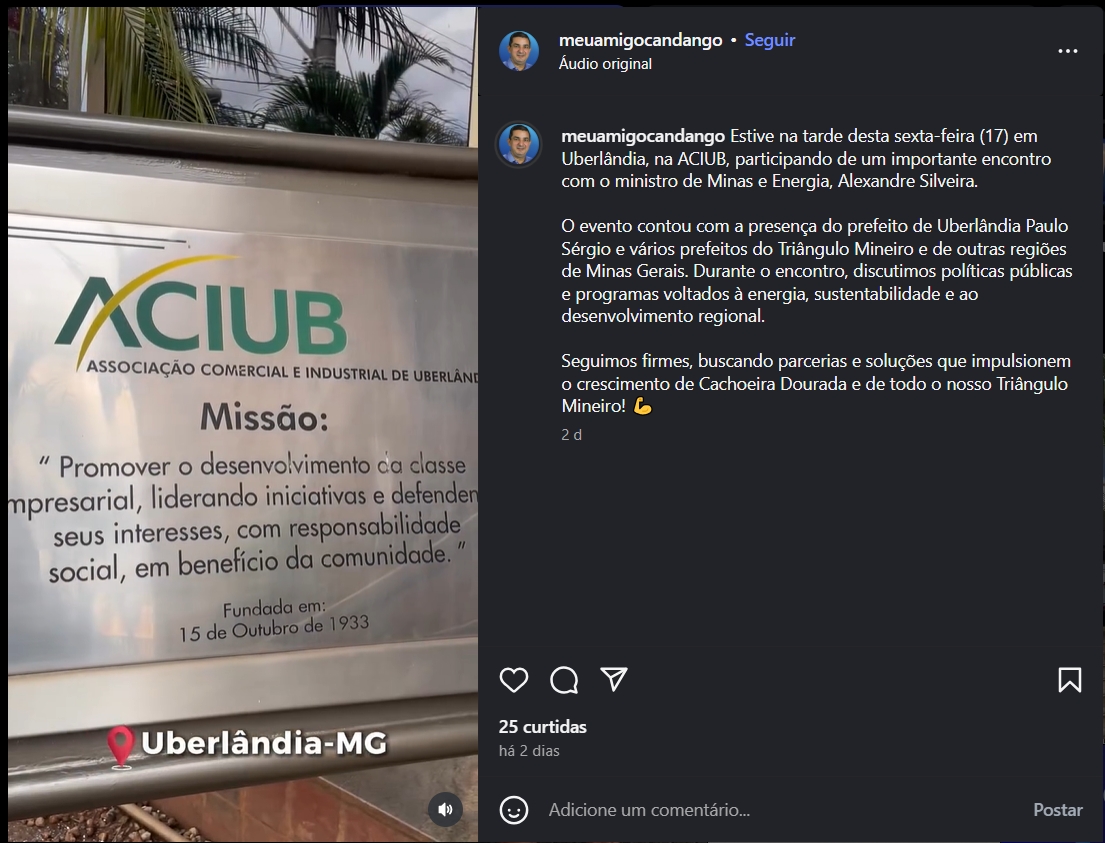Open comments with the speech bubble icon
The width and height of the screenshot is (1105, 843).
(x=564, y=680)
